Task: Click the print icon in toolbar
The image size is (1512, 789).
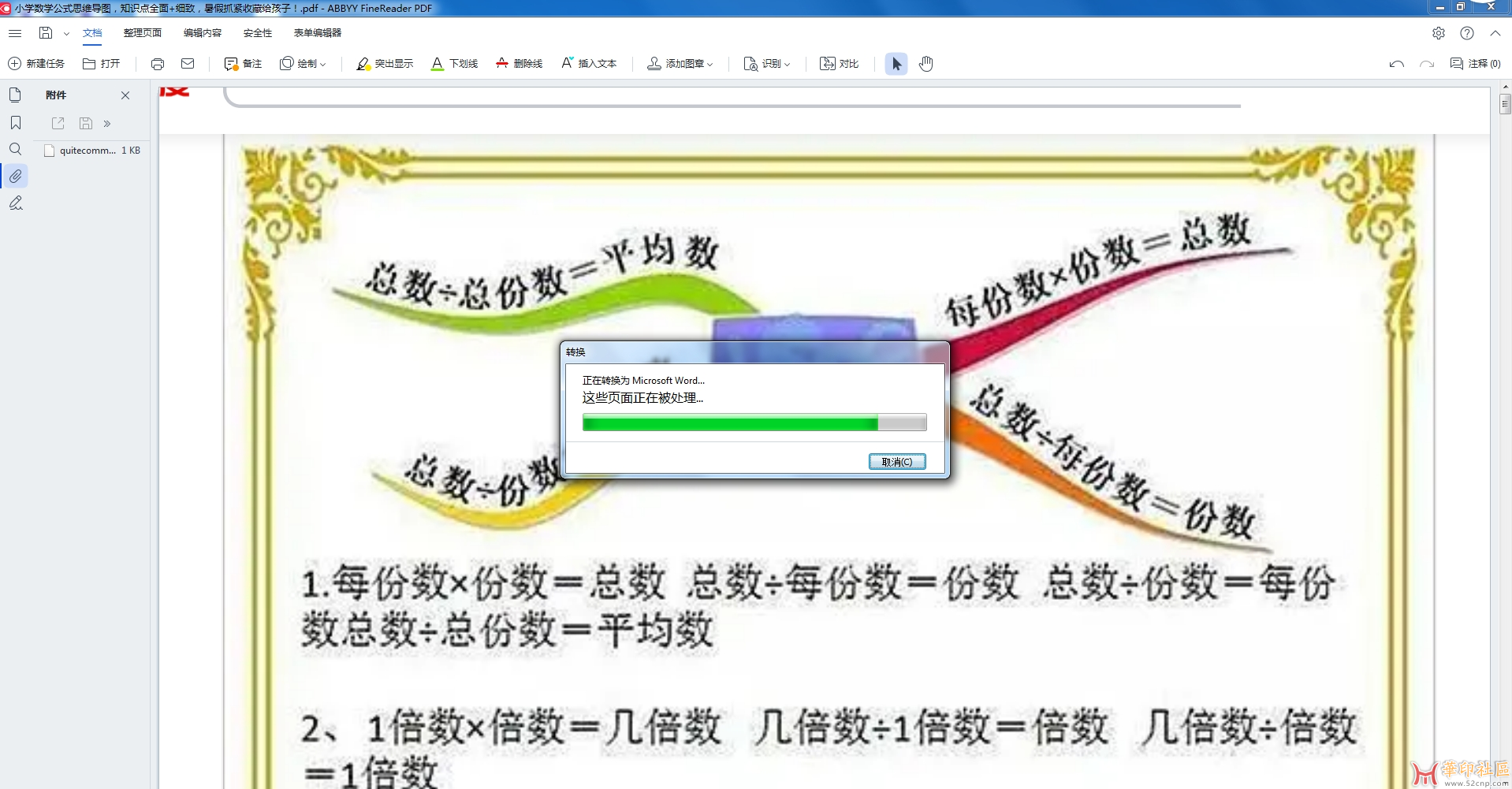Action: 158,64
